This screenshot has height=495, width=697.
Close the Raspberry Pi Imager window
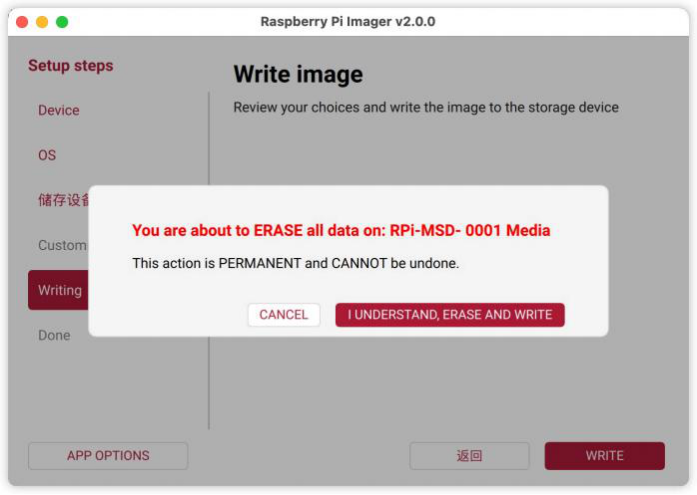22,22
